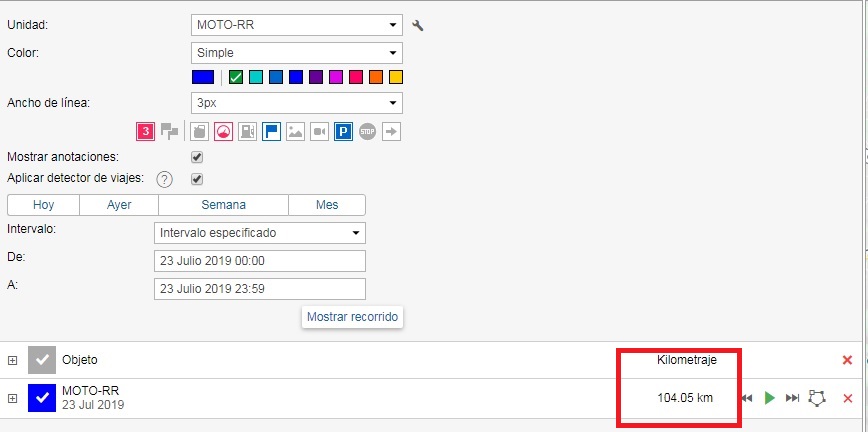Click the Mostrar recorrido button
This screenshot has width=868, height=432.
(x=352, y=316)
